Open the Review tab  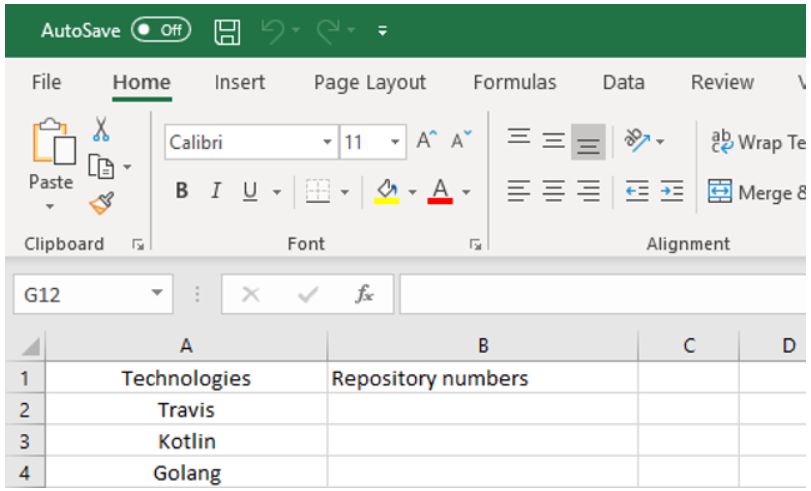pyautogui.click(x=722, y=82)
